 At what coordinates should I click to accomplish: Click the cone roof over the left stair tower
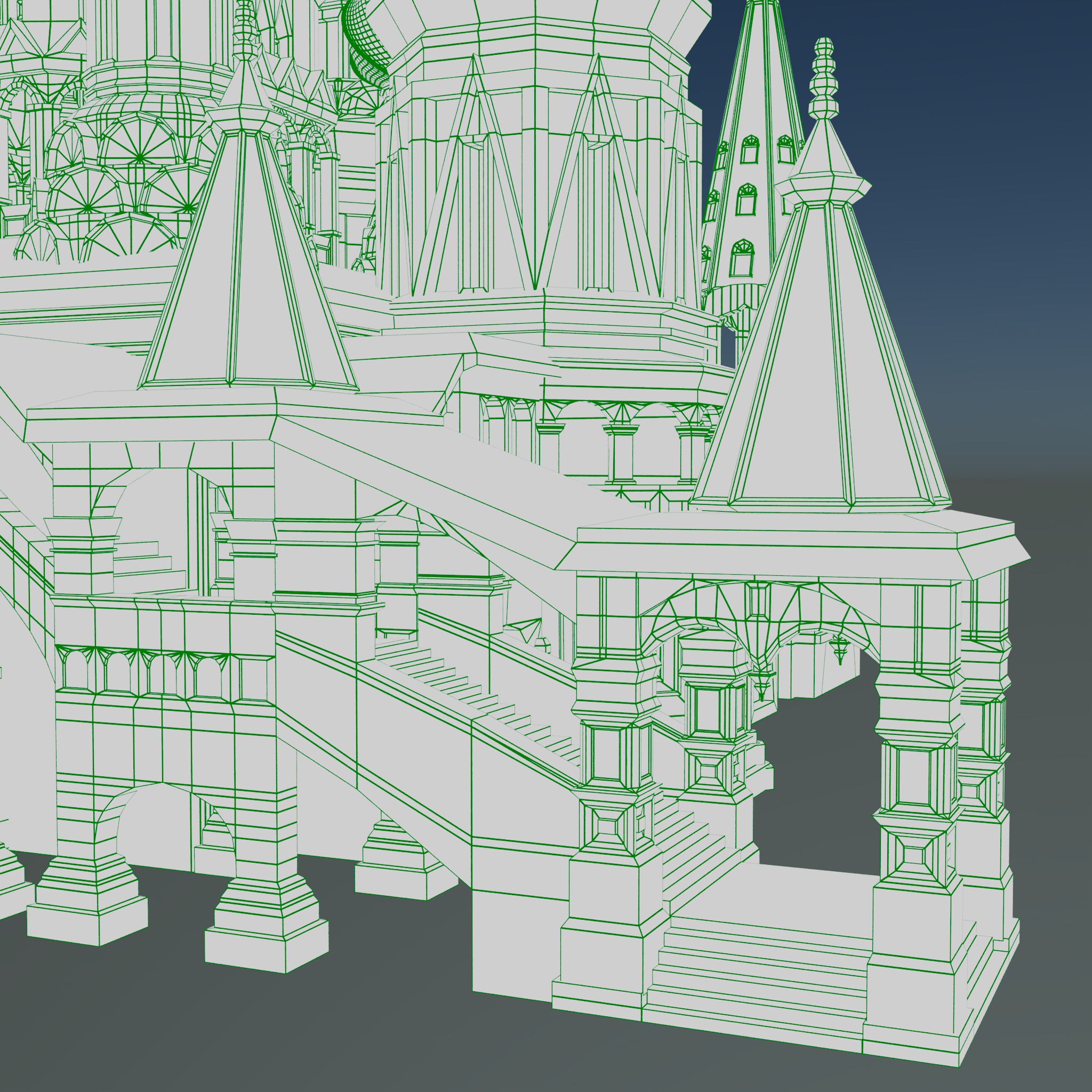[248, 271]
